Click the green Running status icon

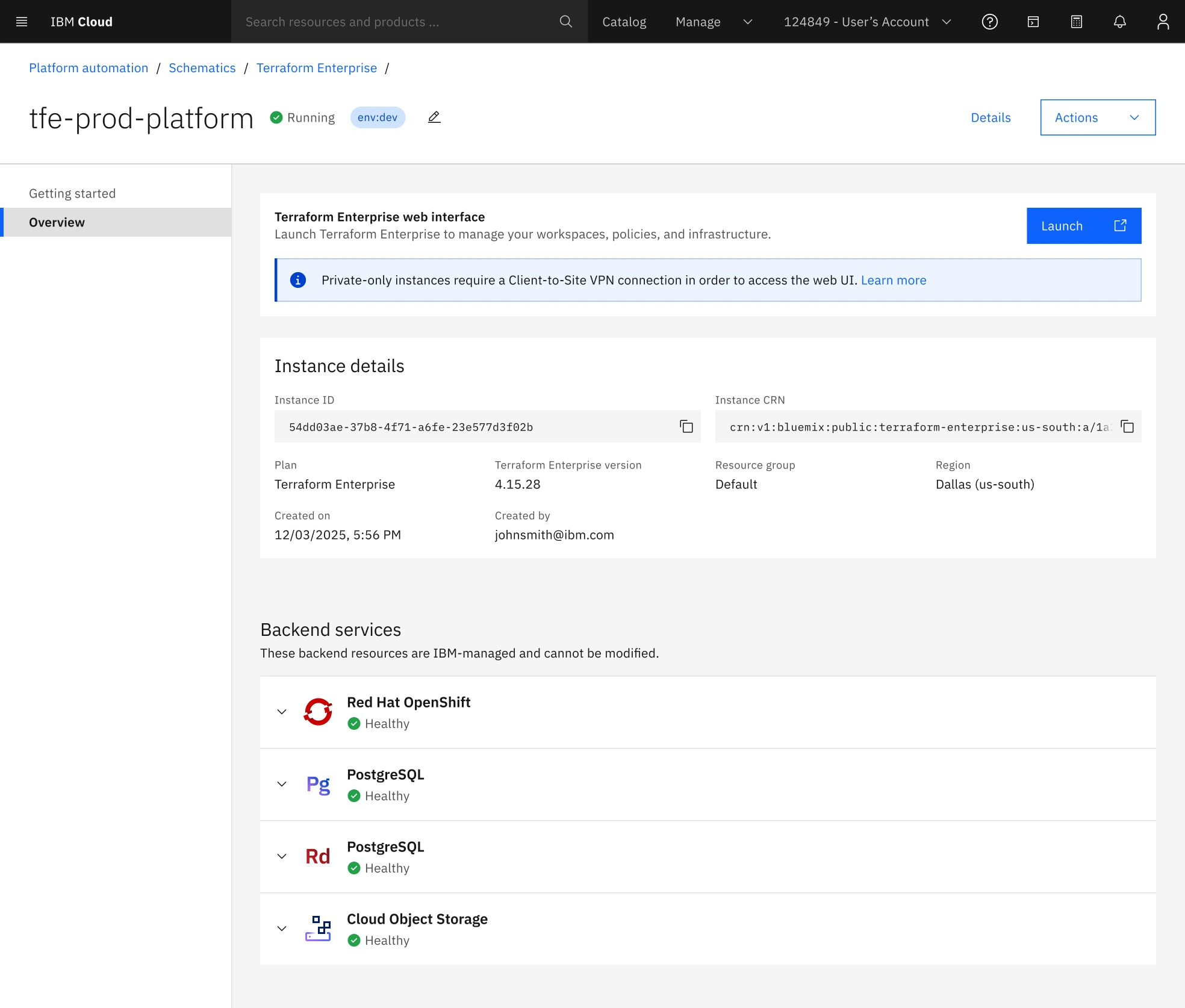(x=276, y=117)
